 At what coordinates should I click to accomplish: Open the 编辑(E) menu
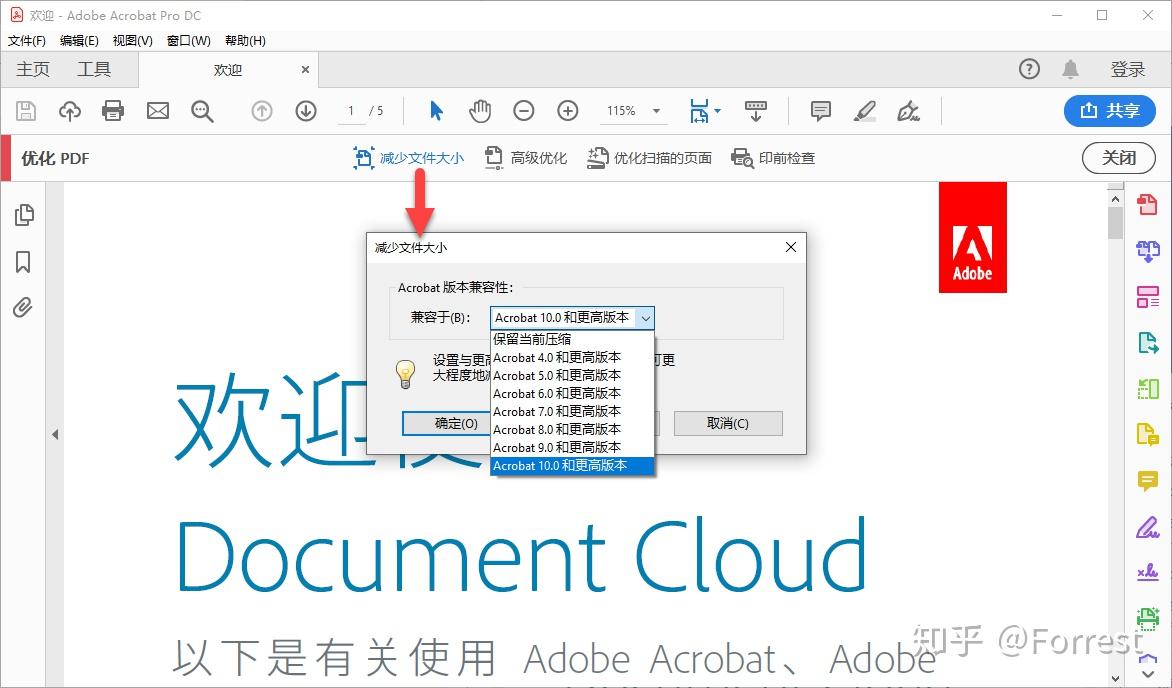pyautogui.click(x=79, y=40)
